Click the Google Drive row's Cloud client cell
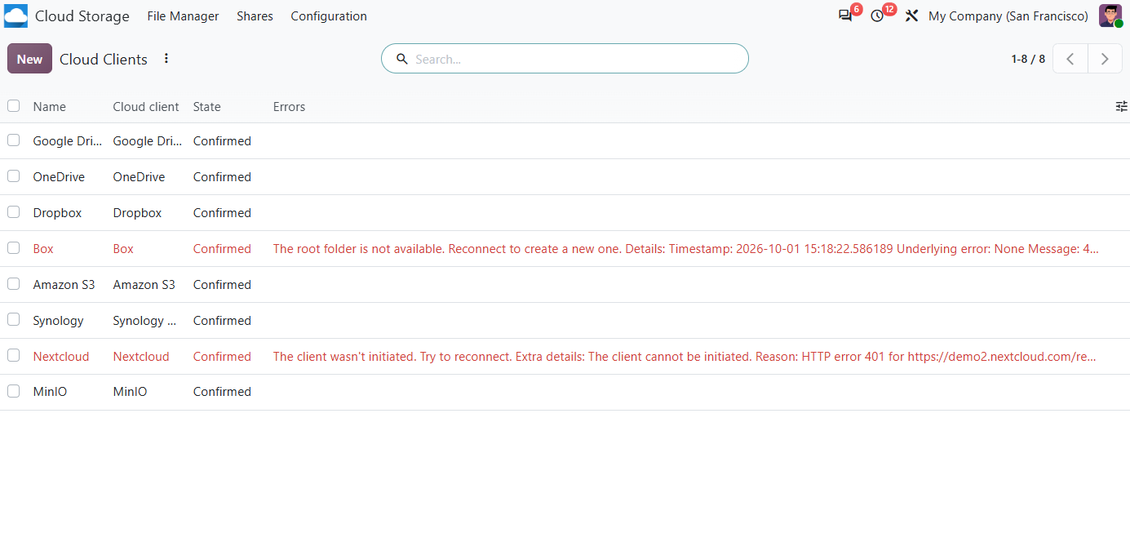This screenshot has width=1130, height=560. pos(147,141)
